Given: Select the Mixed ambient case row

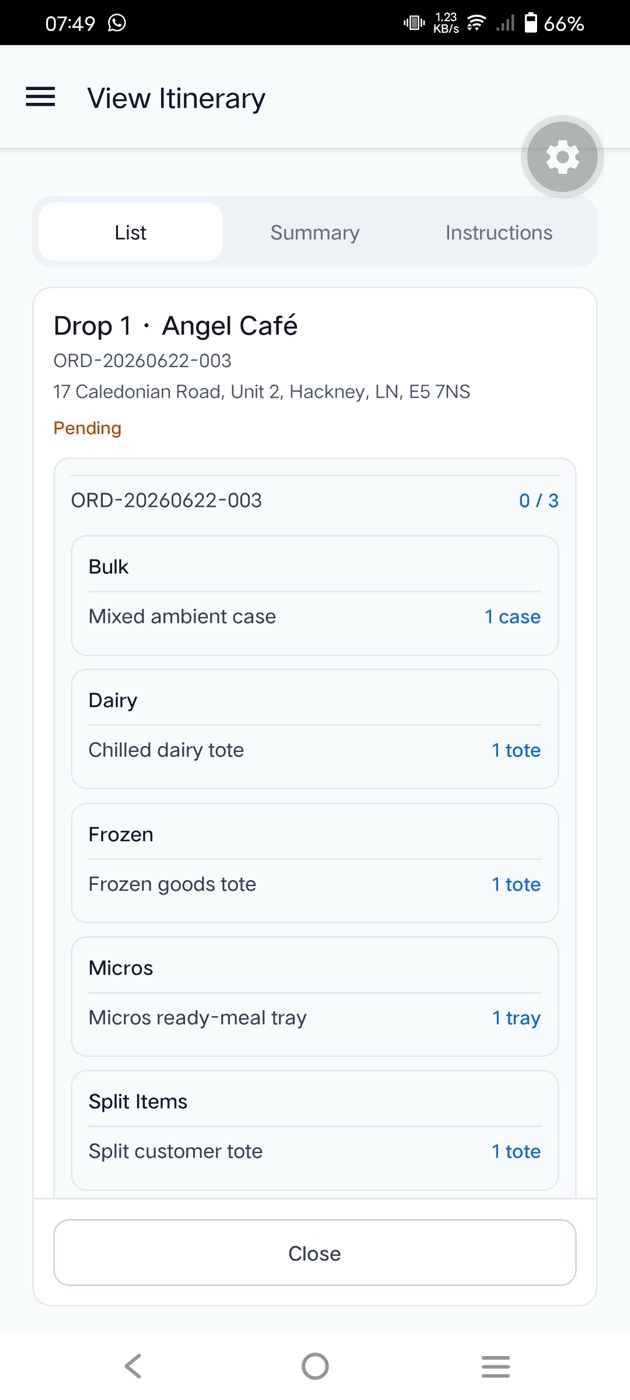Looking at the screenshot, I should [x=315, y=617].
